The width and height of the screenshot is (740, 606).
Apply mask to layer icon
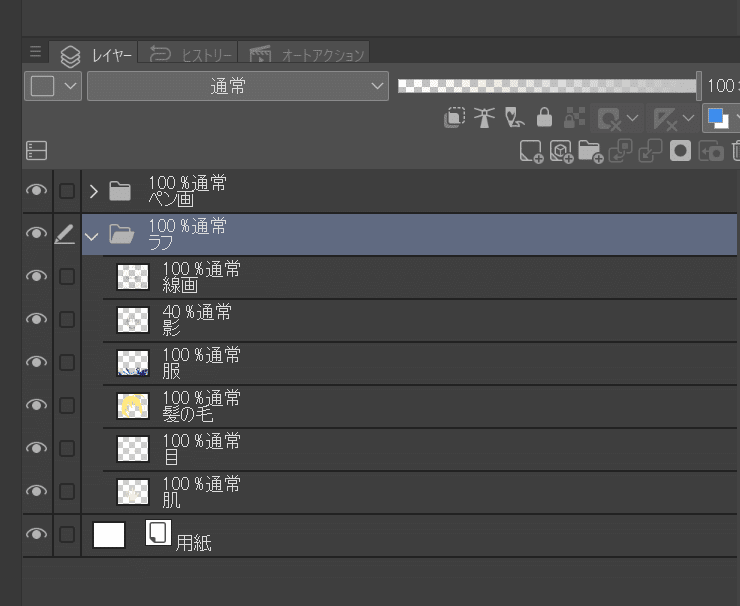(x=711, y=152)
